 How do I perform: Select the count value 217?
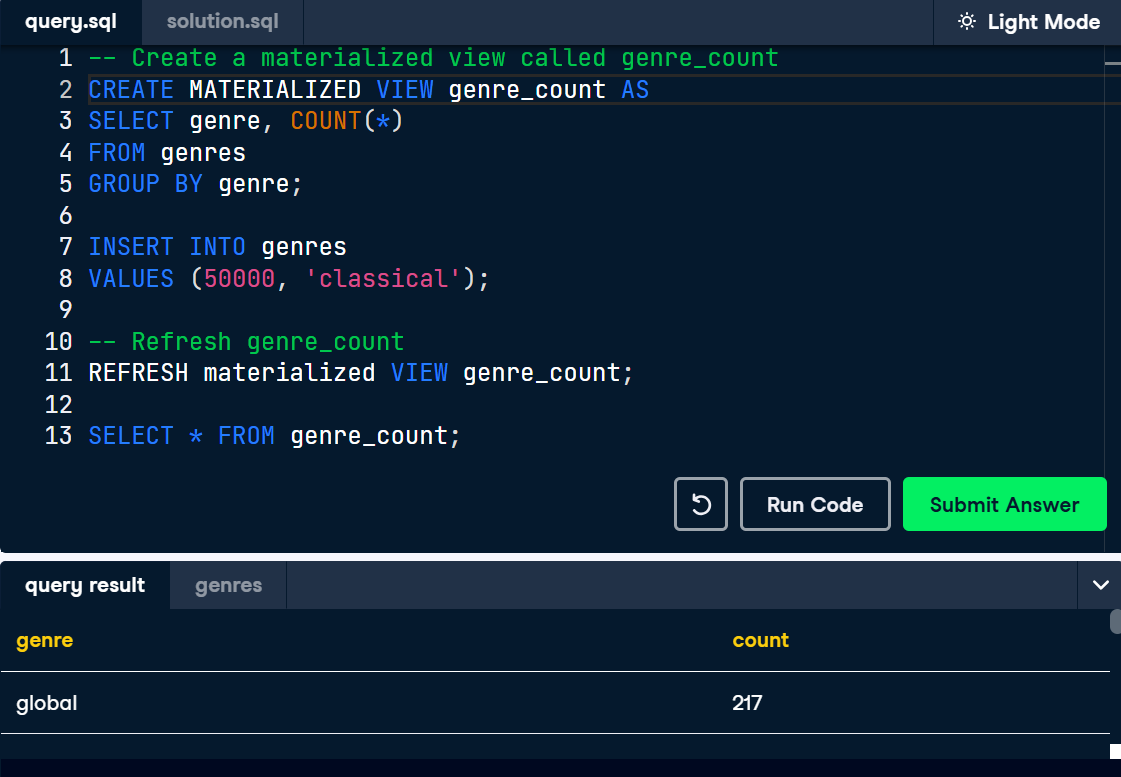pyautogui.click(x=747, y=703)
